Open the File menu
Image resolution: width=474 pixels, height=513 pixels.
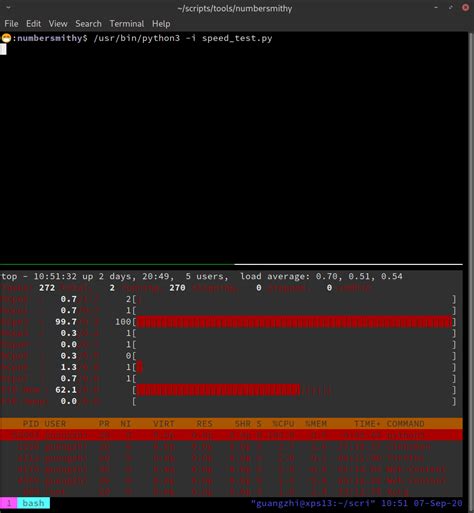11,24
